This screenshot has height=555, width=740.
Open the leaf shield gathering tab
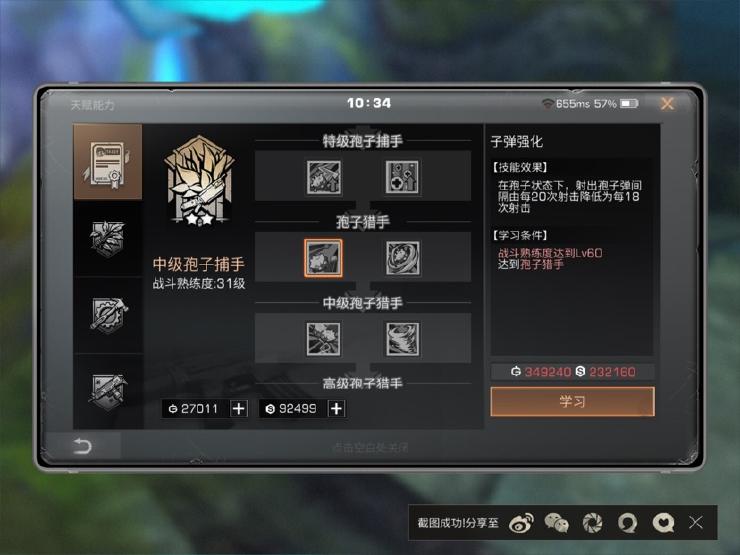pos(108,239)
